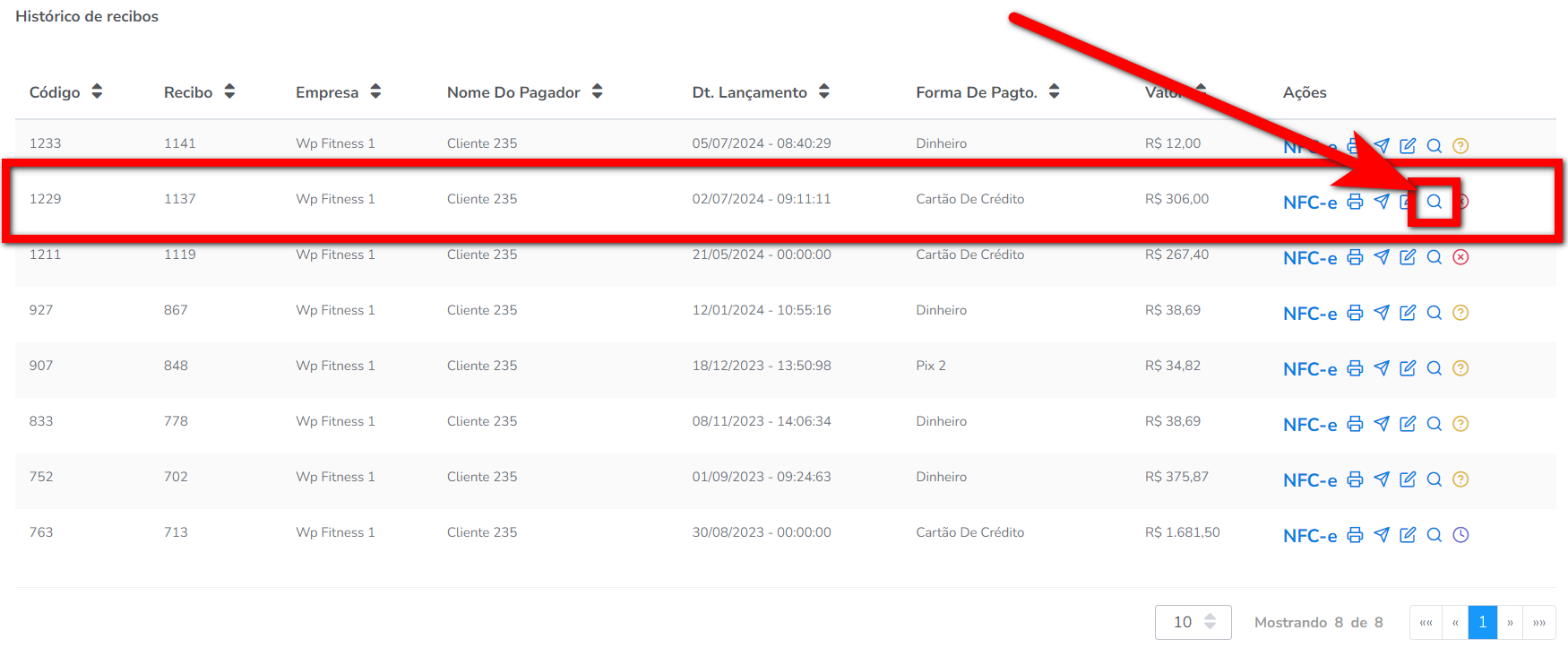1568x656 pixels.
Task: Change rows per page value 10
Action: coord(1193,622)
